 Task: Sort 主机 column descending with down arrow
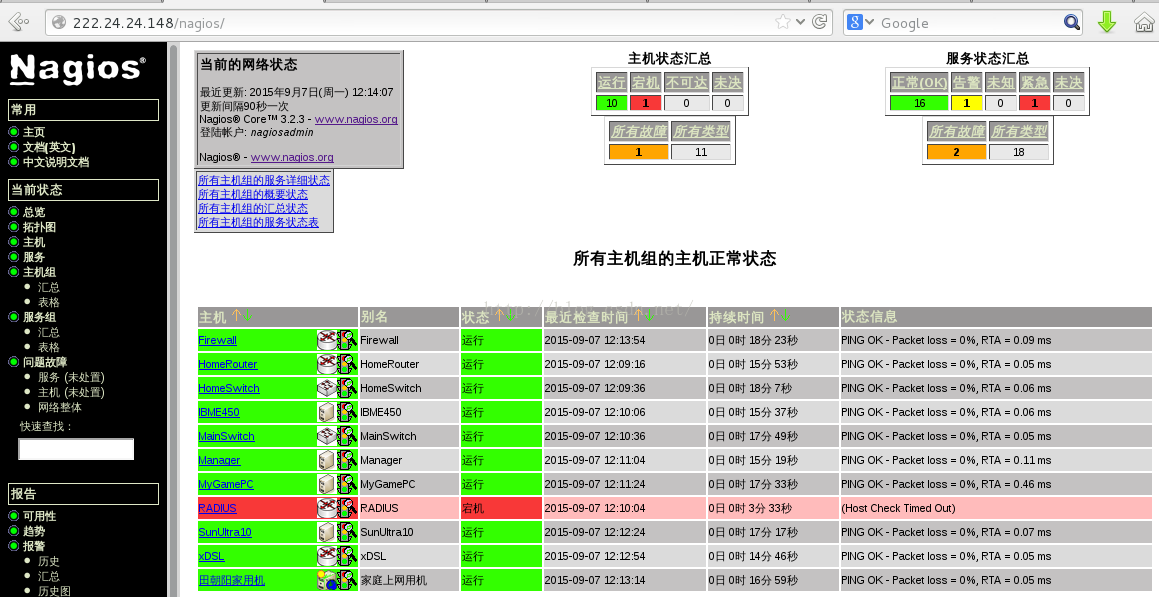coord(247,316)
